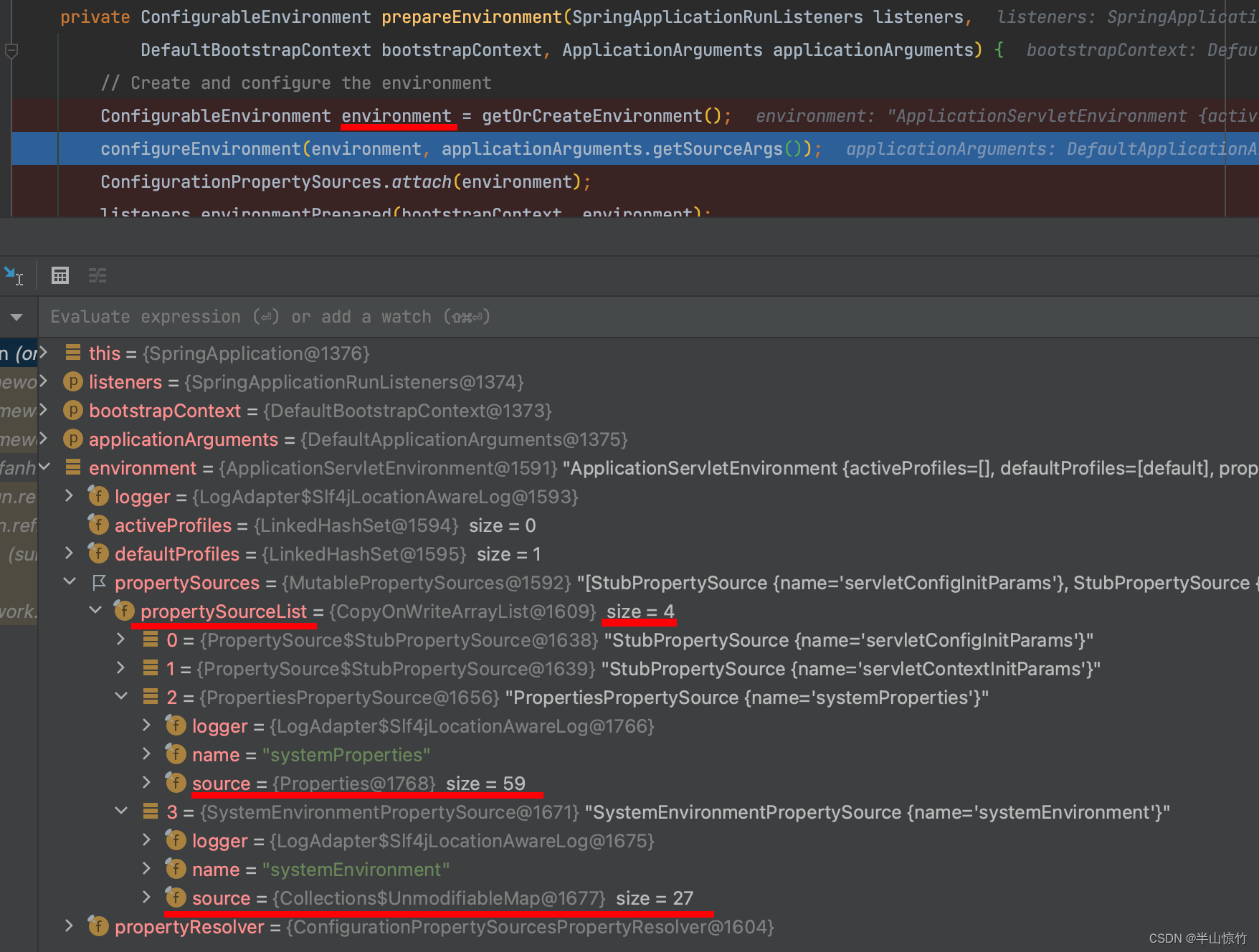Click the list element icon beside index 0

pos(151,639)
